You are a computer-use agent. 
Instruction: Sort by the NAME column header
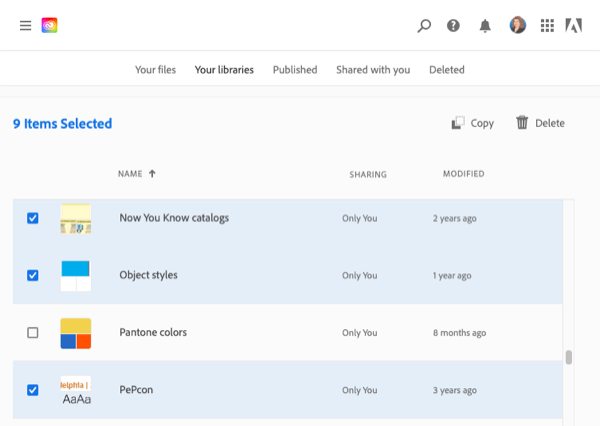click(x=130, y=174)
